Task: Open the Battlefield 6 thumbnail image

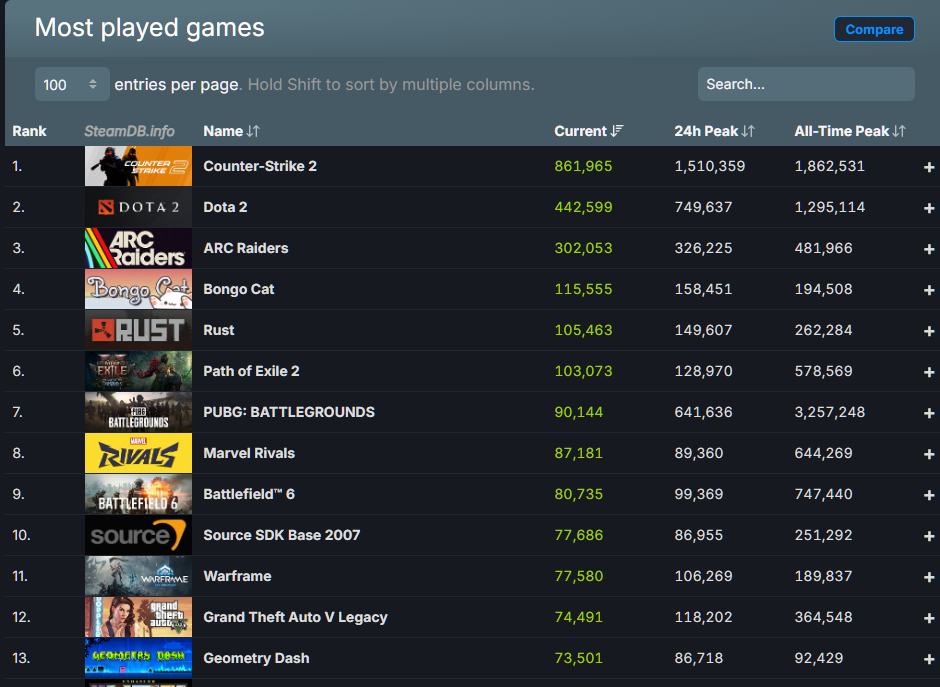Action: 138,494
